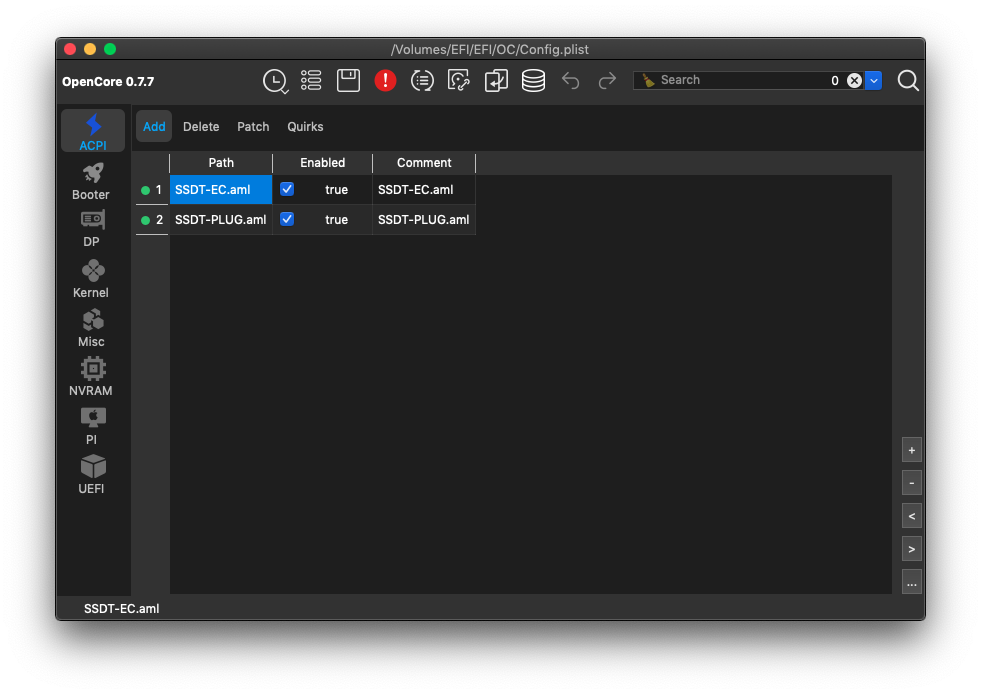
Task: Click the broom icon in search field
Action: click(x=649, y=80)
